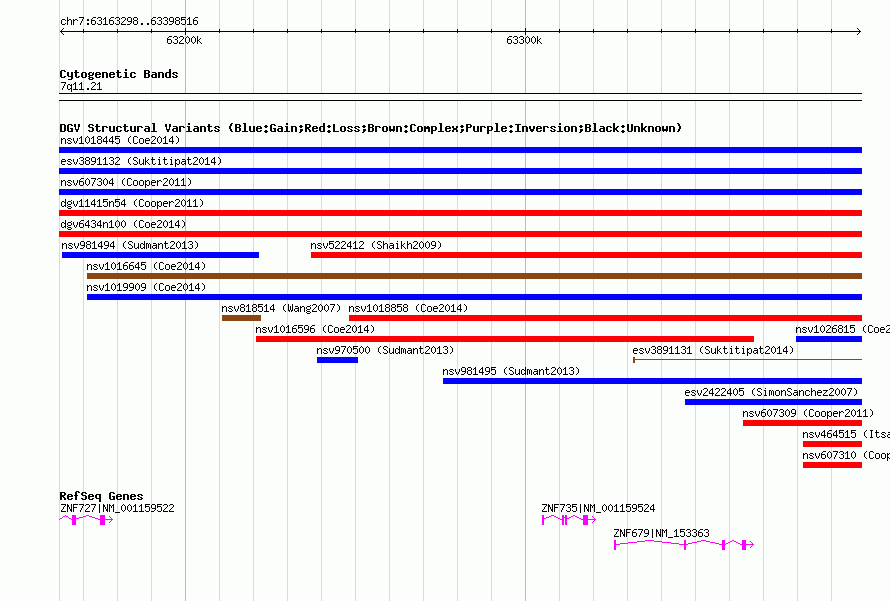The width and height of the screenshot is (890, 601).
Task: Click the blue bar under esv3891132
Action: coord(460,171)
